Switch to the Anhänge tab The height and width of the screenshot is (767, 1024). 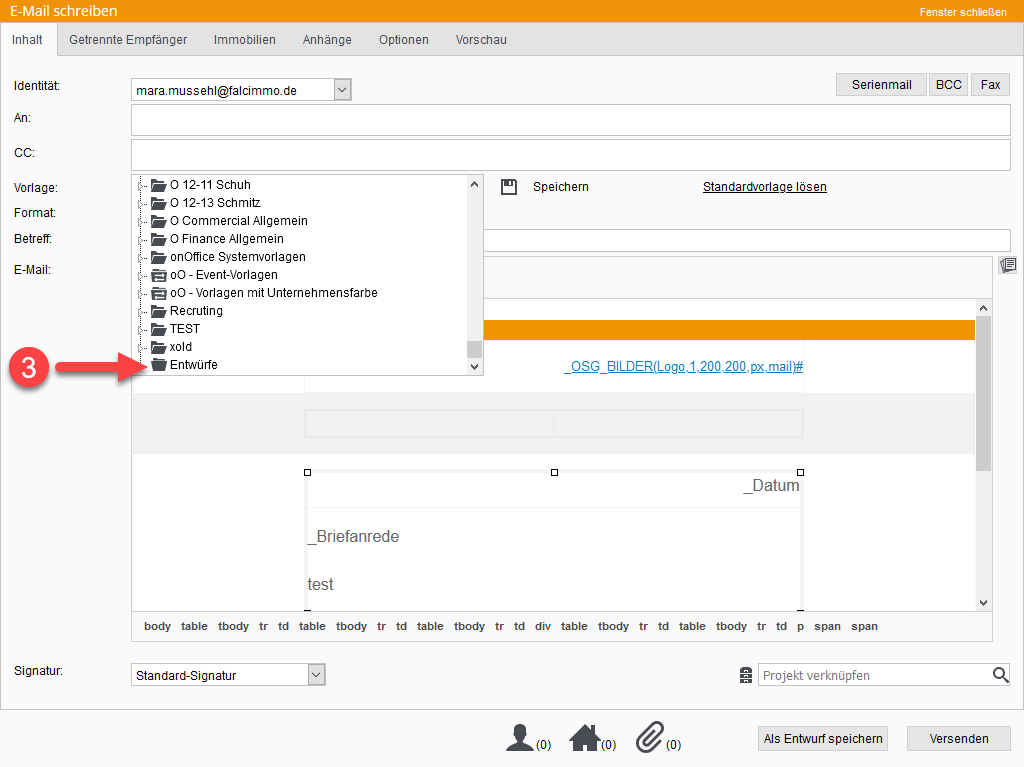(x=327, y=40)
